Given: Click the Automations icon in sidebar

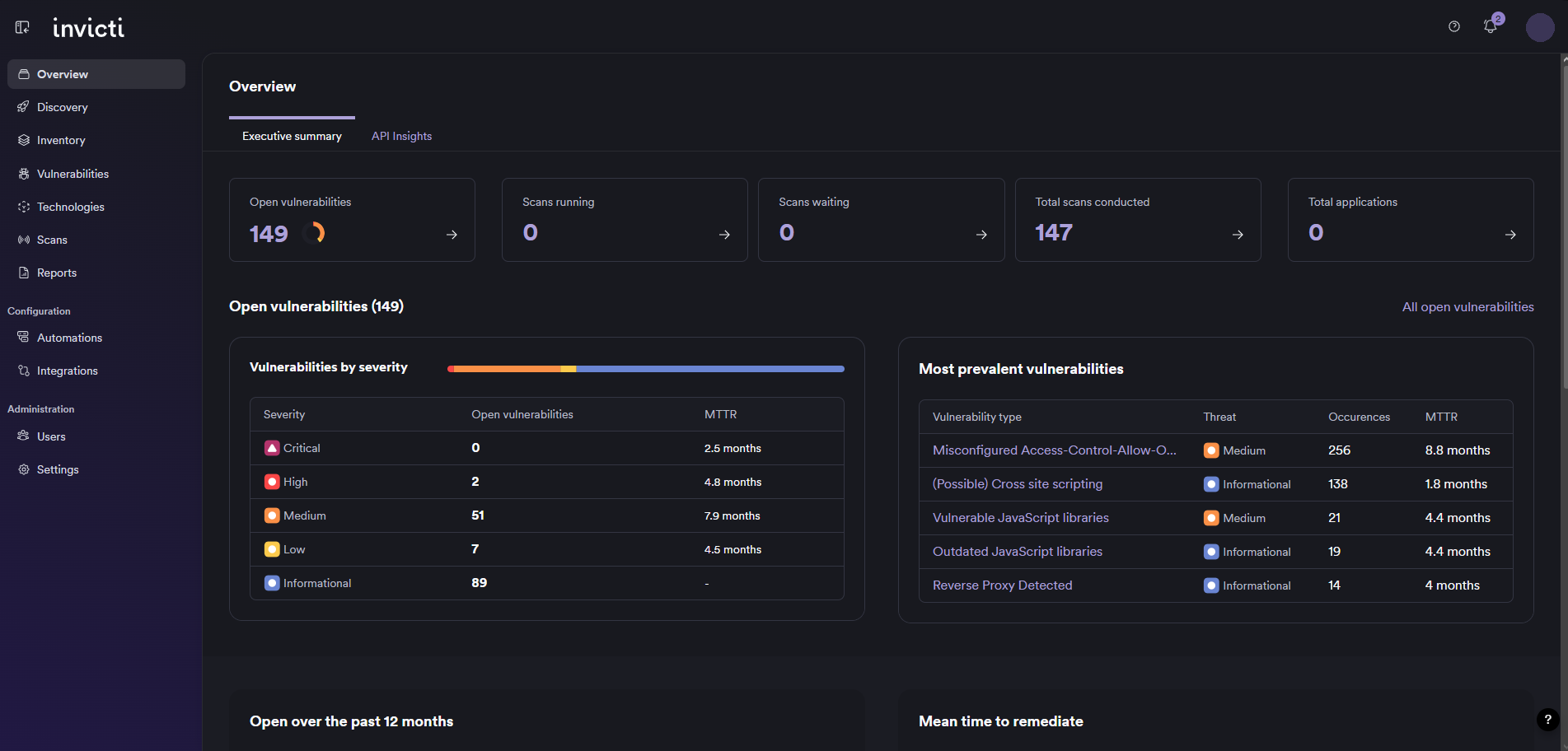Looking at the screenshot, I should click(x=24, y=338).
